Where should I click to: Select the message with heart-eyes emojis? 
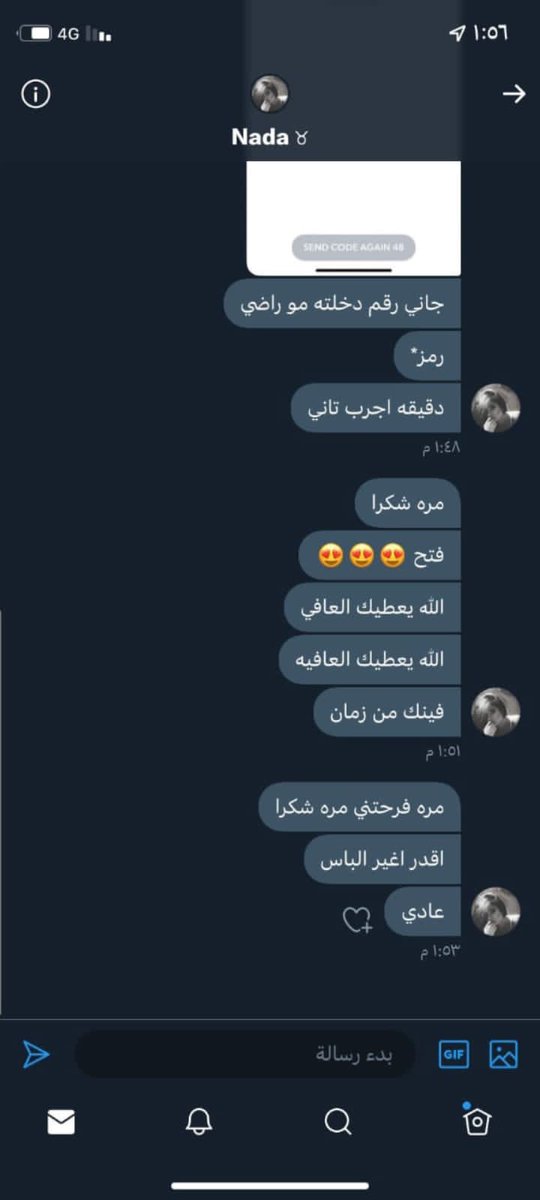pyautogui.click(x=380, y=556)
